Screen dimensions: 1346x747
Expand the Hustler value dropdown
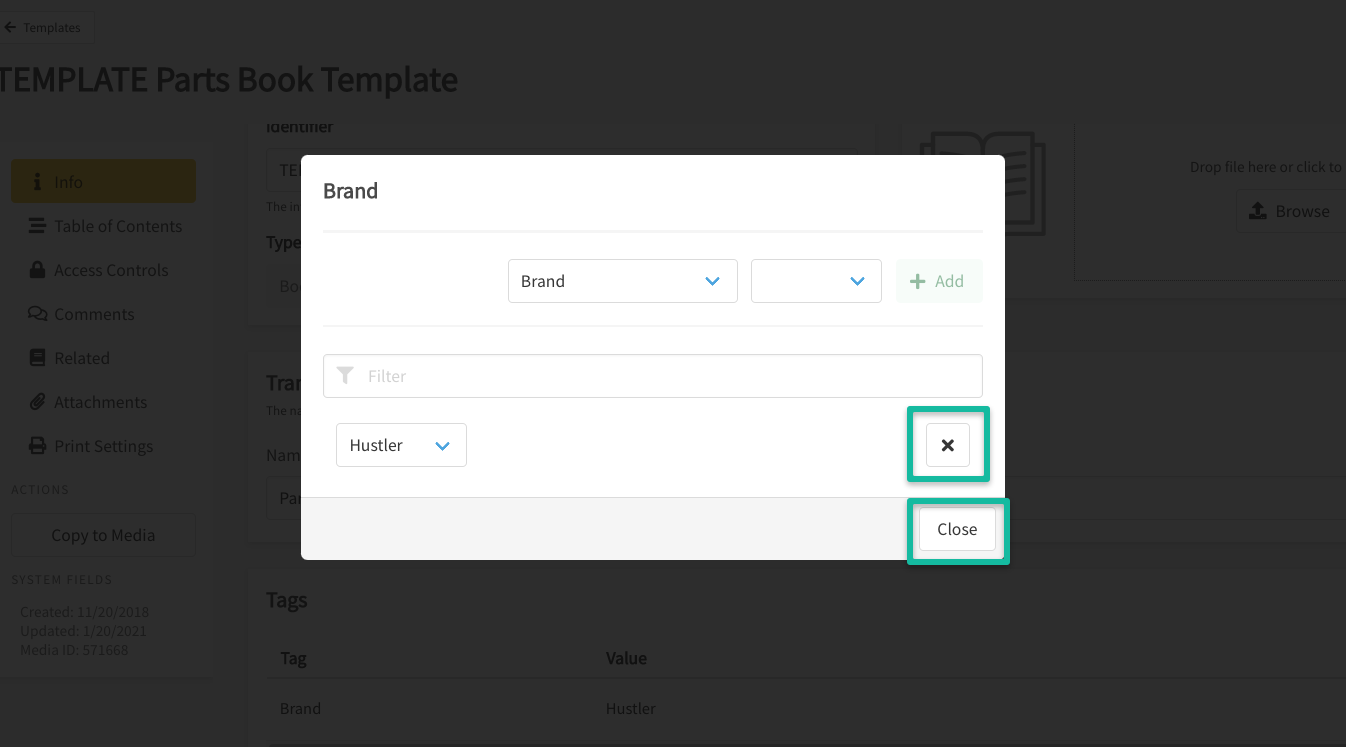point(401,445)
